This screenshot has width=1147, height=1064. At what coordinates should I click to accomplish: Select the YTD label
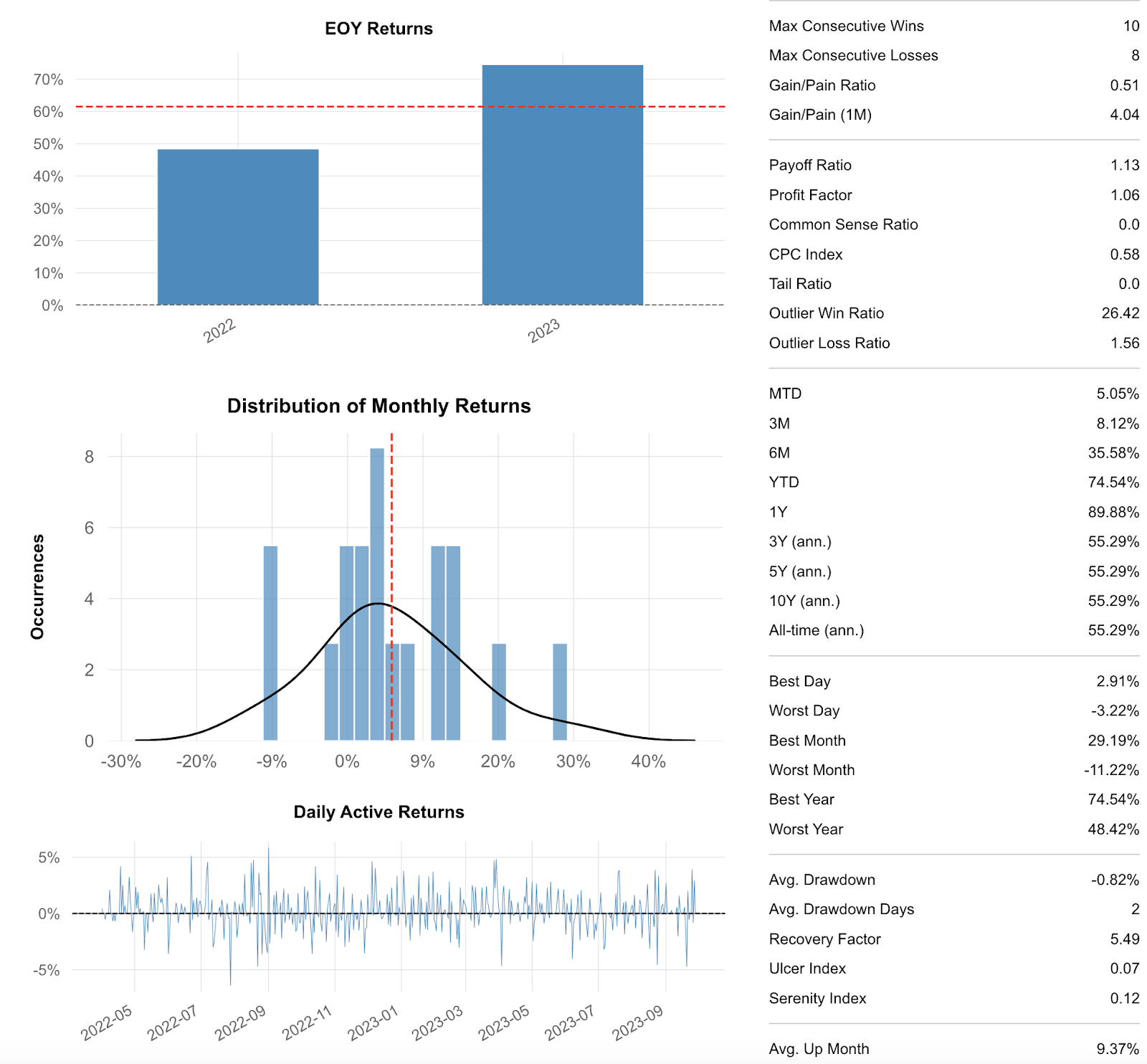tap(784, 483)
